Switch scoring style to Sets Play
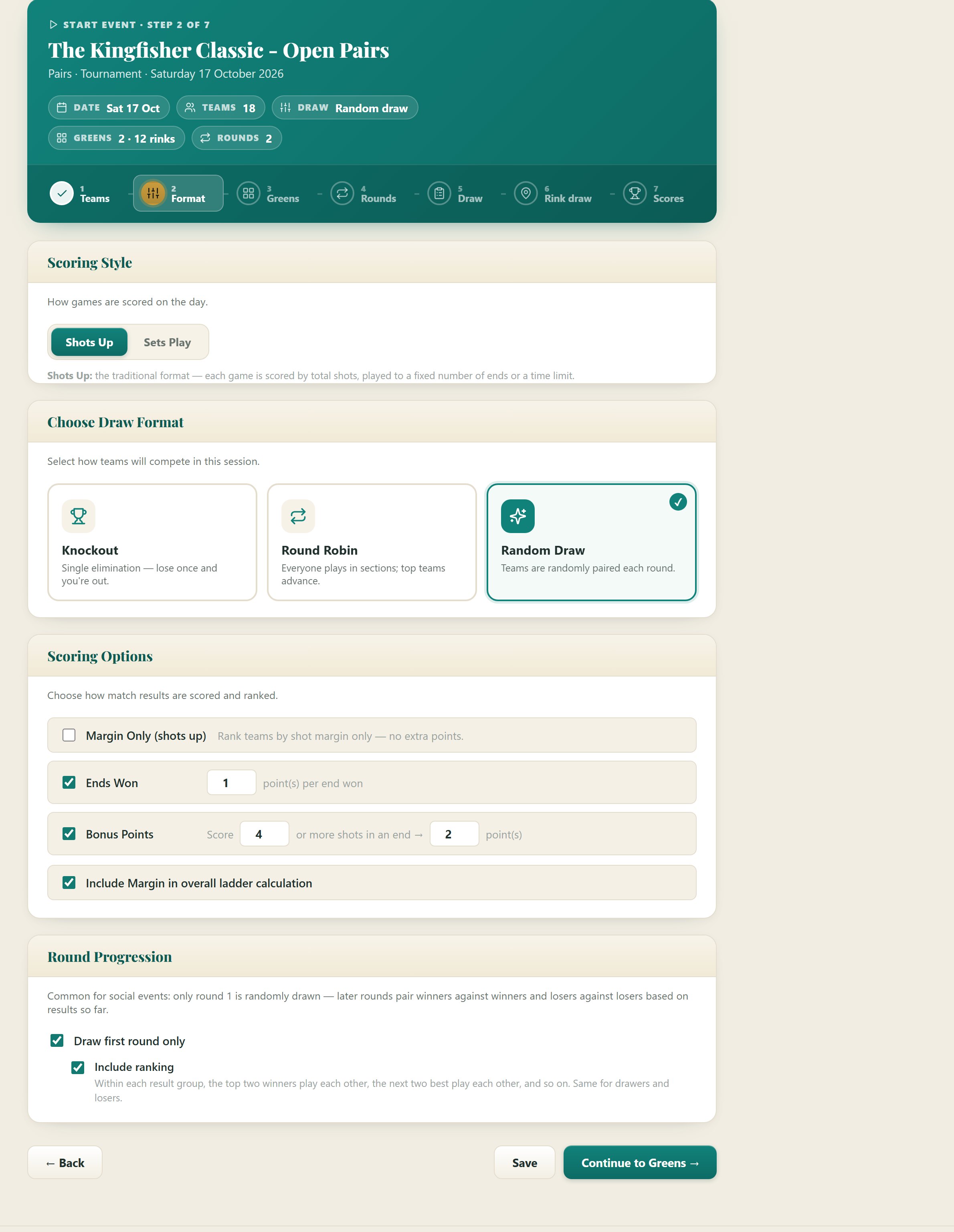The height and width of the screenshot is (1232, 954). 168,342
